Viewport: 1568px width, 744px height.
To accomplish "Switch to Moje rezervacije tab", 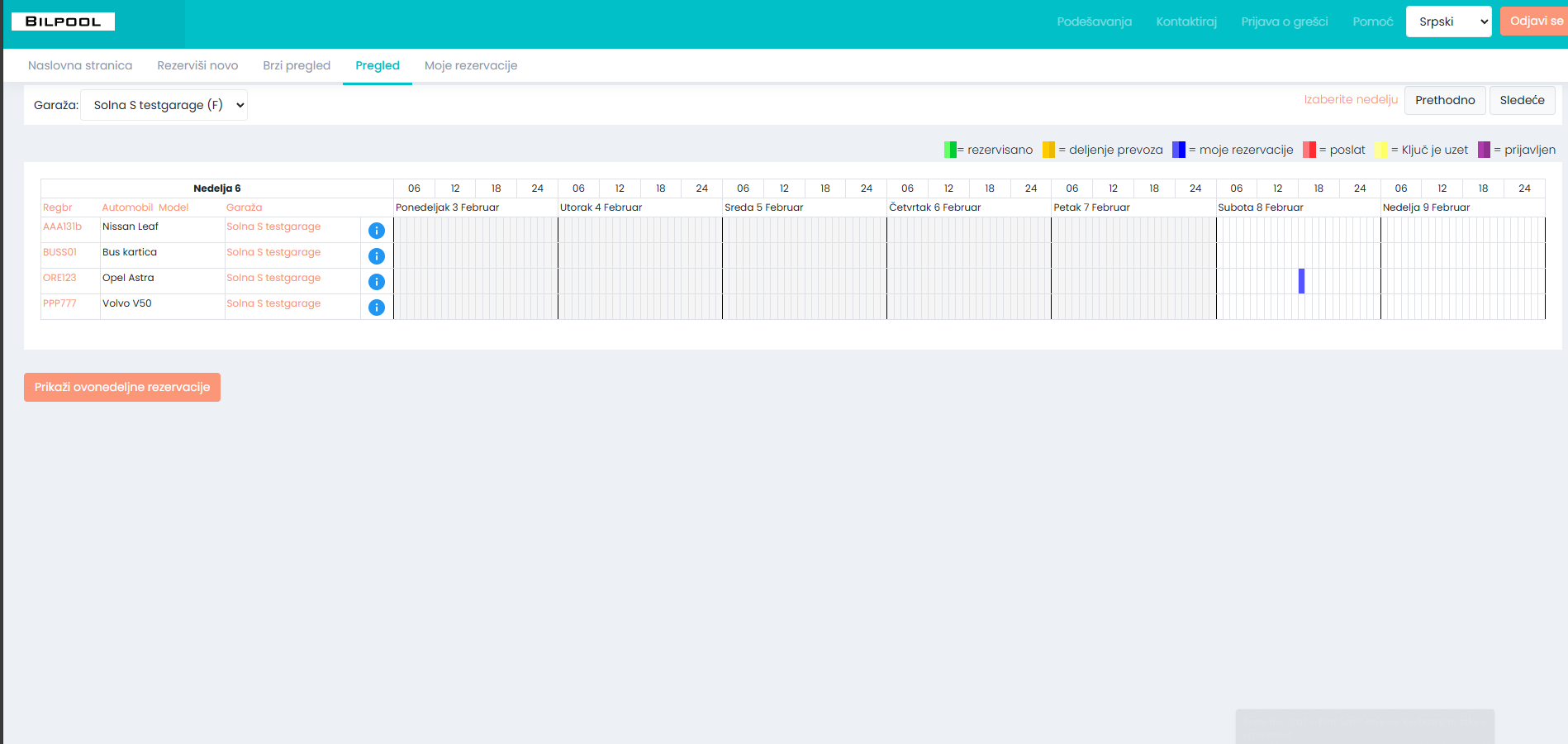I will pos(470,65).
